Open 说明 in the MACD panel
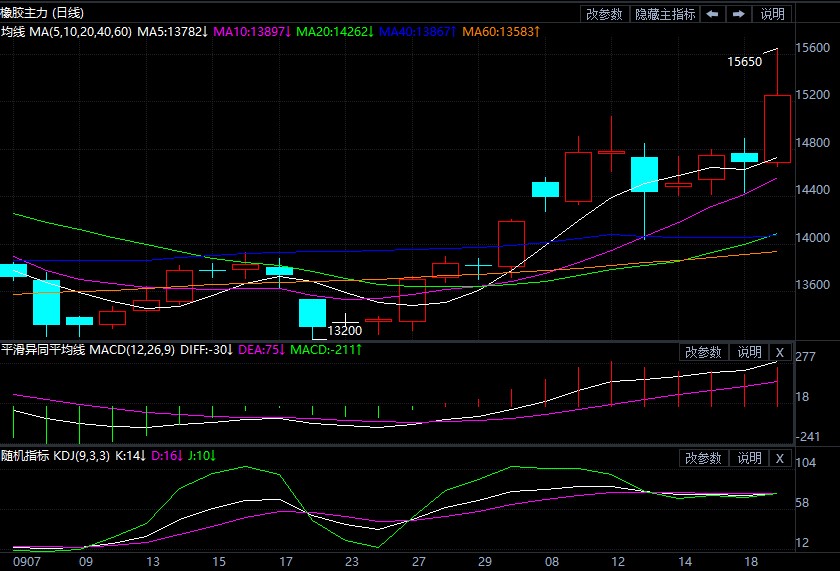This screenshot has width=840, height=571. click(749, 352)
